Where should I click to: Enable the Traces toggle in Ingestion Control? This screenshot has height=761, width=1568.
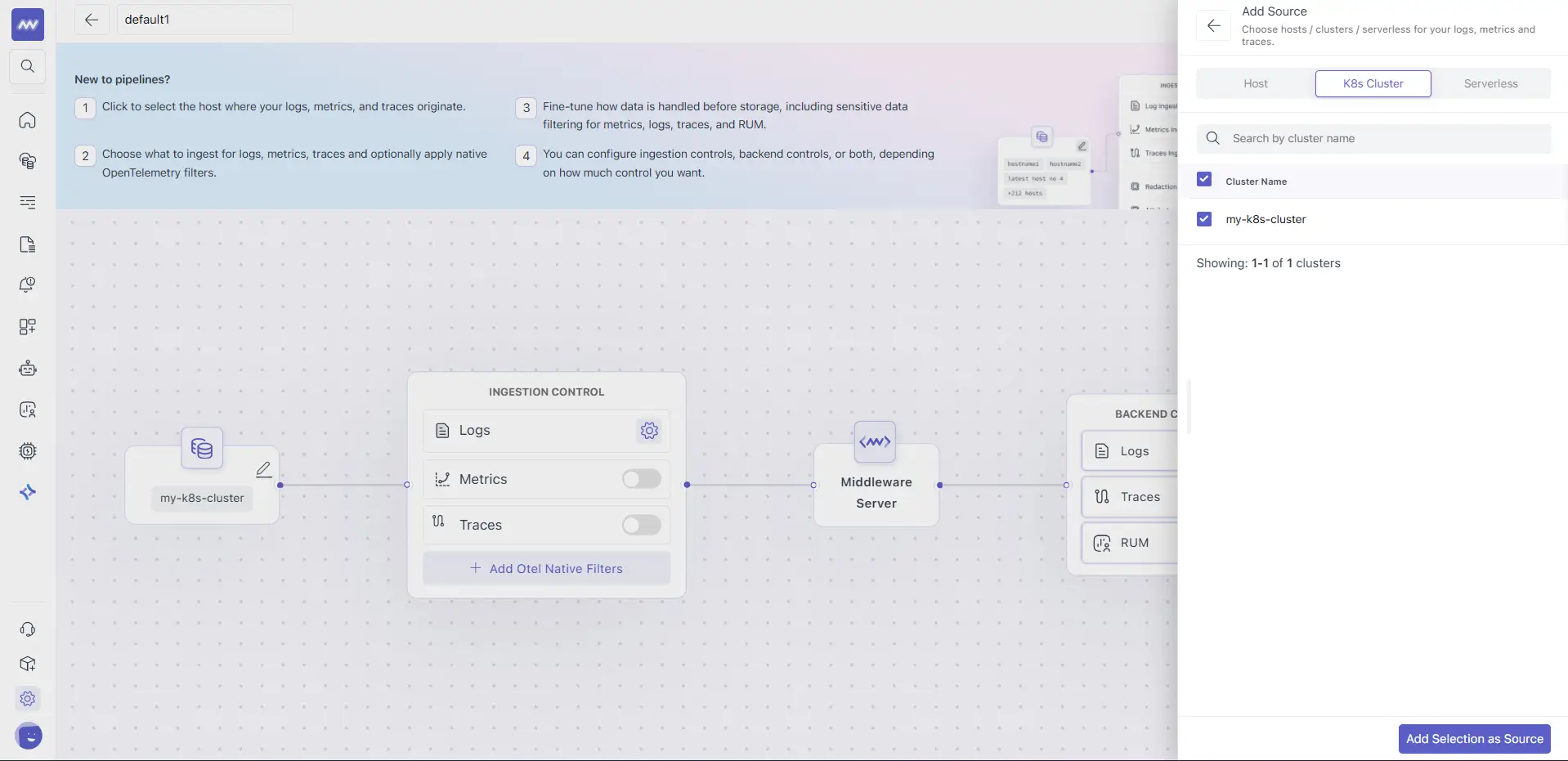pyautogui.click(x=641, y=525)
